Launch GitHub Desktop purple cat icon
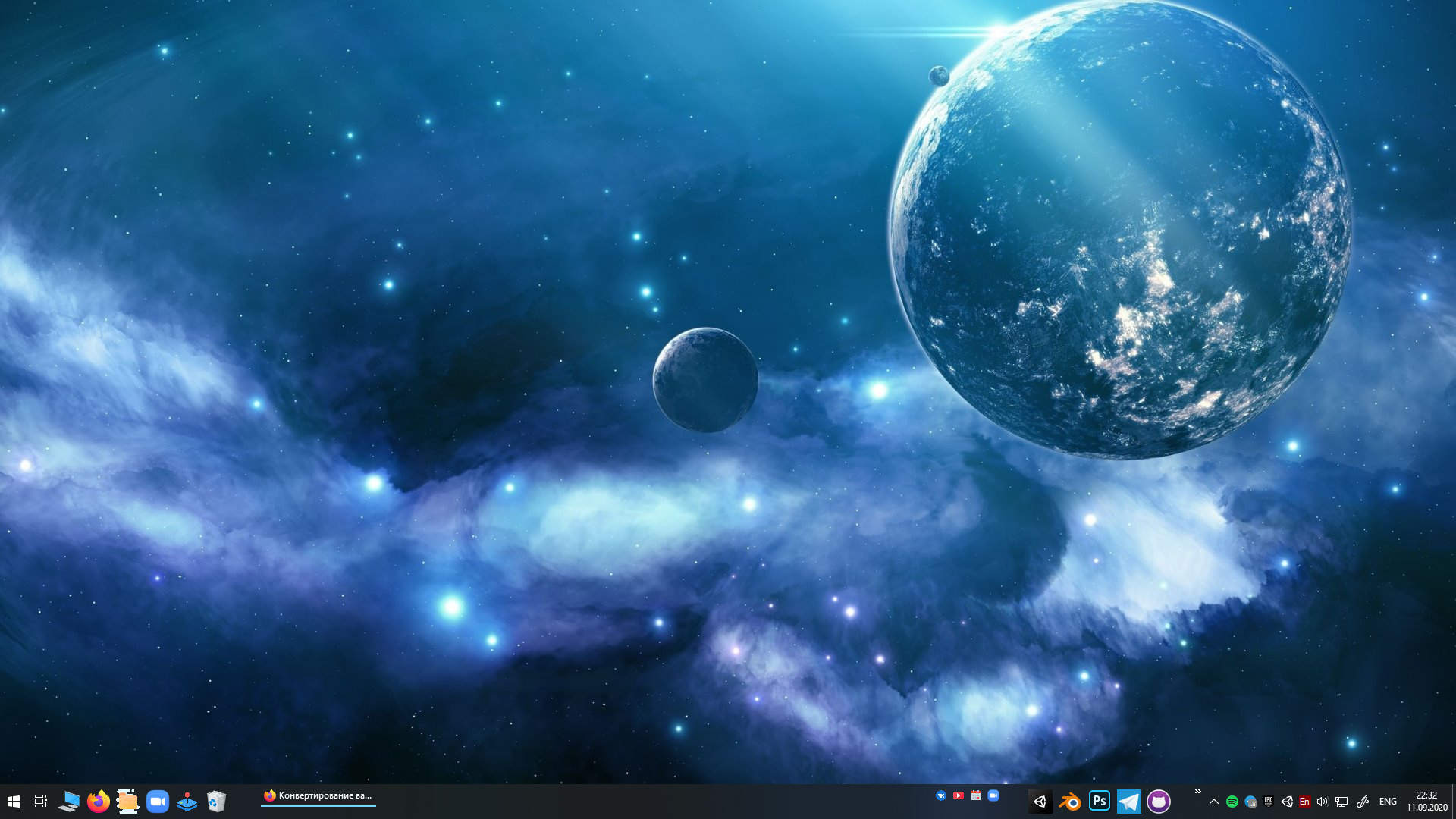The image size is (1456, 819). (x=1158, y=802)
